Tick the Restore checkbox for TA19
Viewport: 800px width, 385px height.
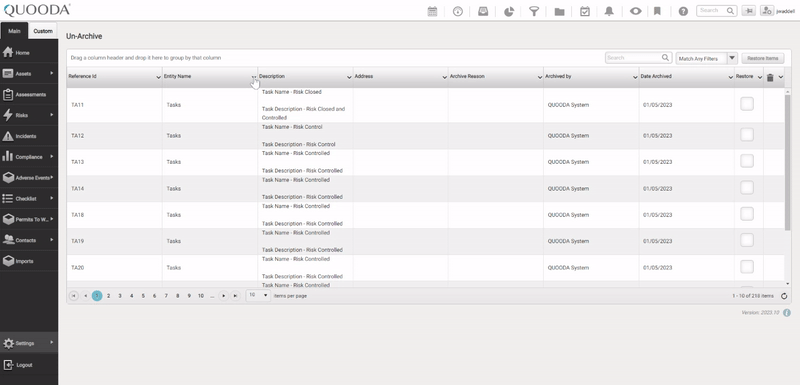[747, 240]
